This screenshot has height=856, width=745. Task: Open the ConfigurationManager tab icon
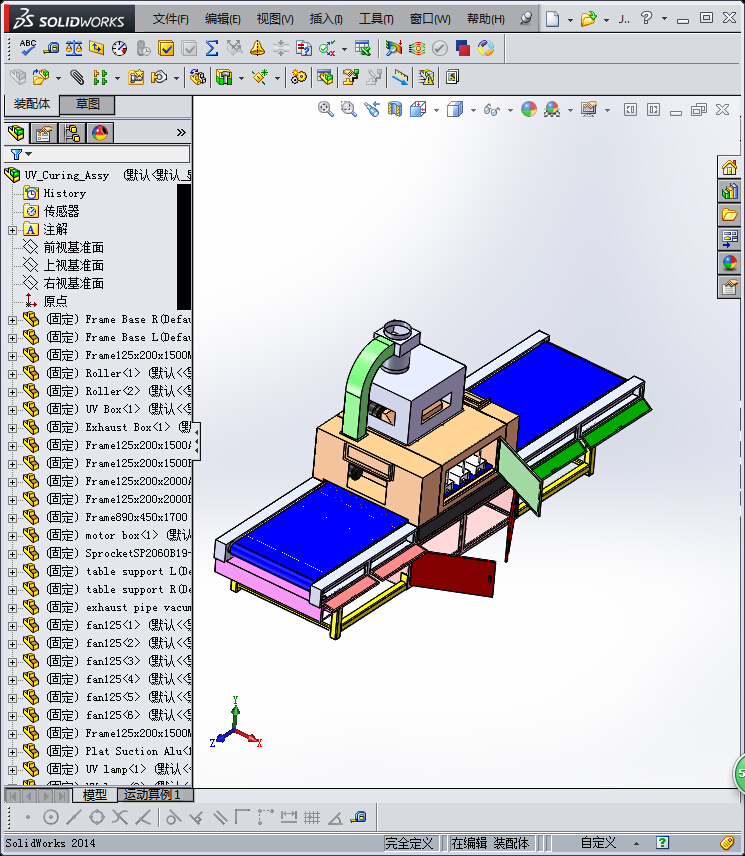[71, 133]
